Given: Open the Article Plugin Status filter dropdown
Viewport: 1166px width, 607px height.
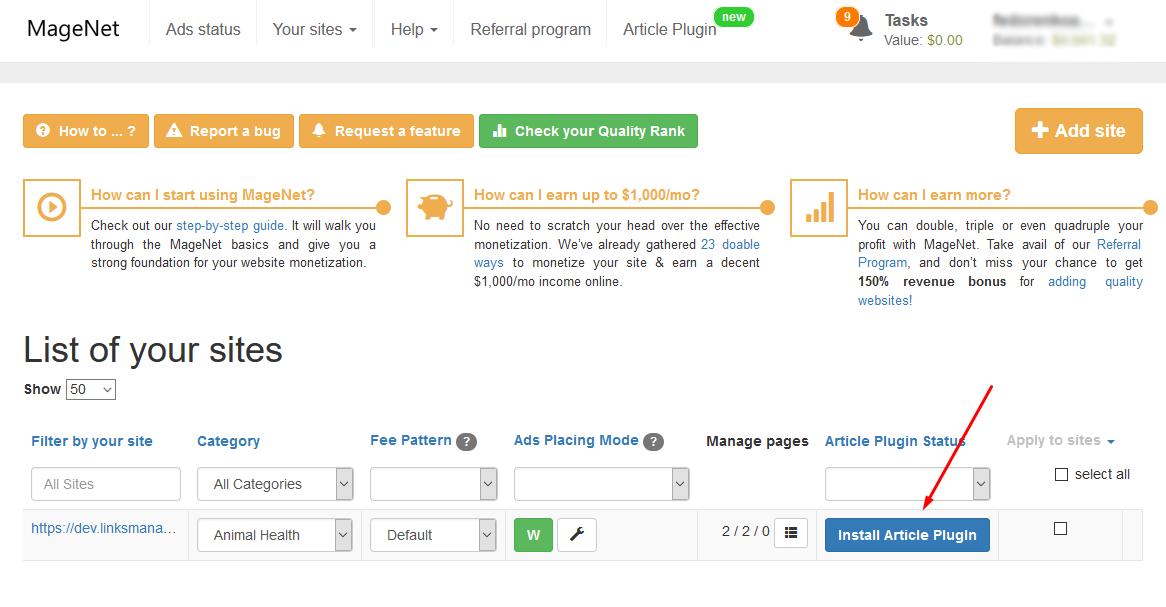Looking at the screenshot, I should (x=907, y=484).
